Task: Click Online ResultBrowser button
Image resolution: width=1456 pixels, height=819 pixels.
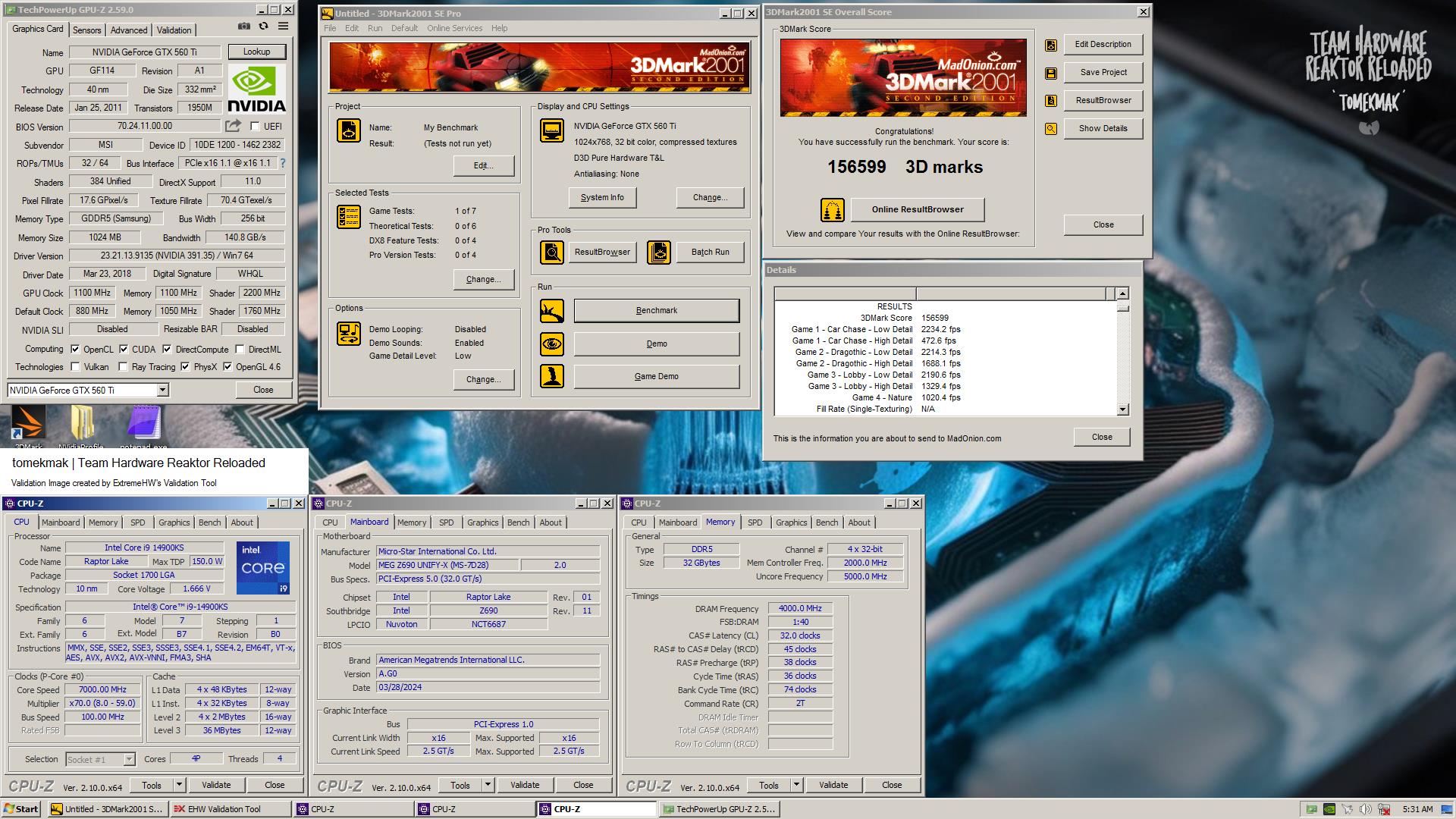Action: click(x=918, y=210)
